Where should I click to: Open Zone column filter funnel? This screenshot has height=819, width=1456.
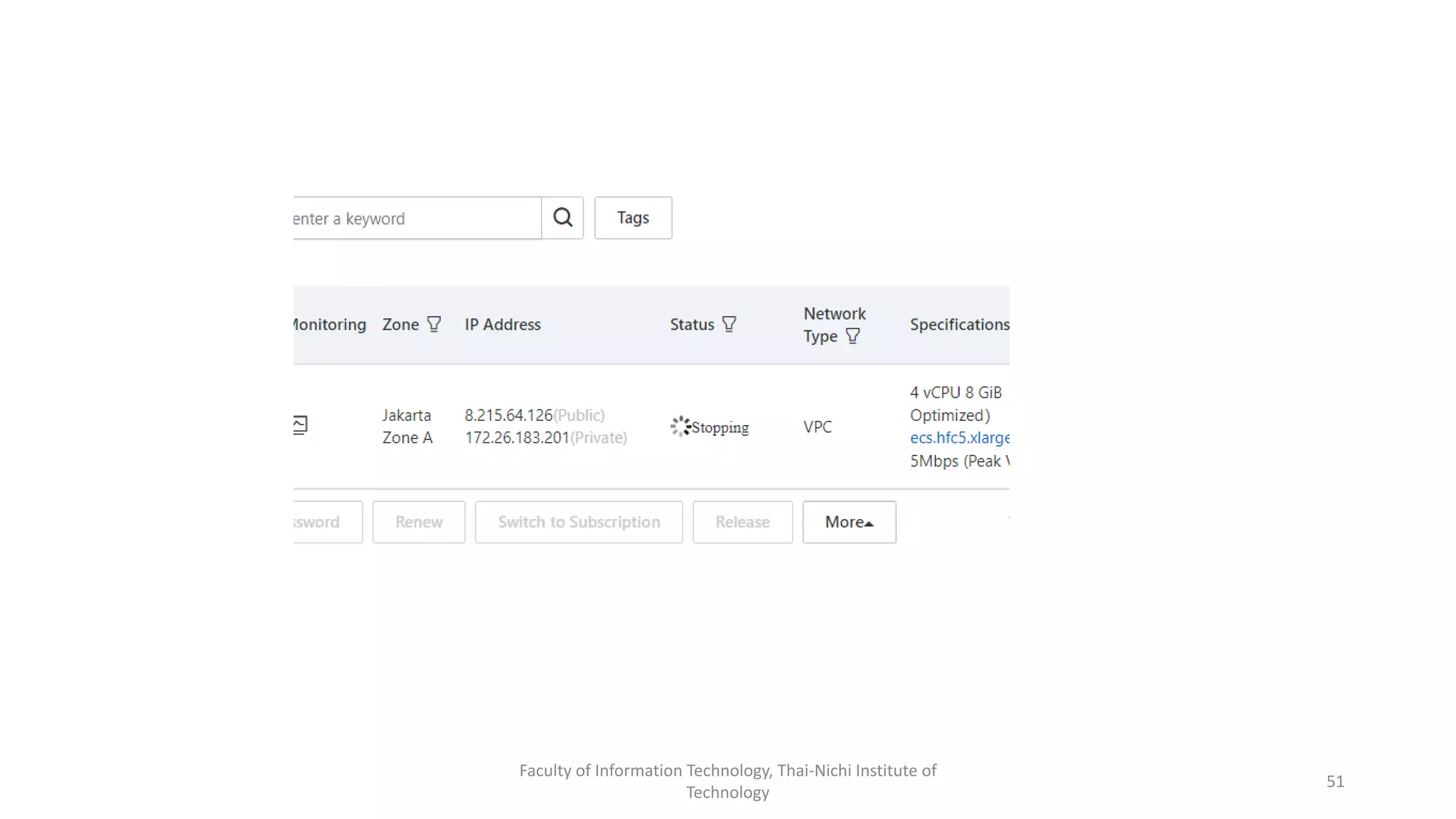click(x=434, y=324)
